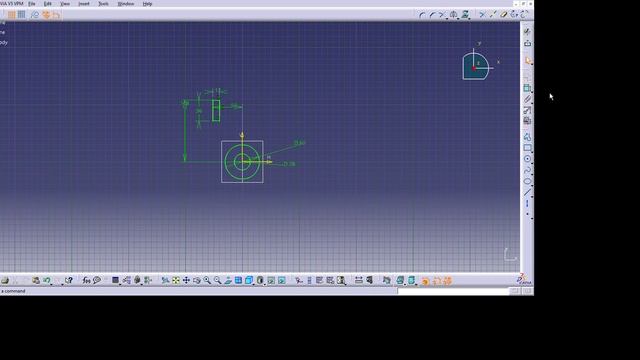Toggle Geometrical Constraints creation
The width and height of the screenshot is (640, 360).
(x=46, y=15)
